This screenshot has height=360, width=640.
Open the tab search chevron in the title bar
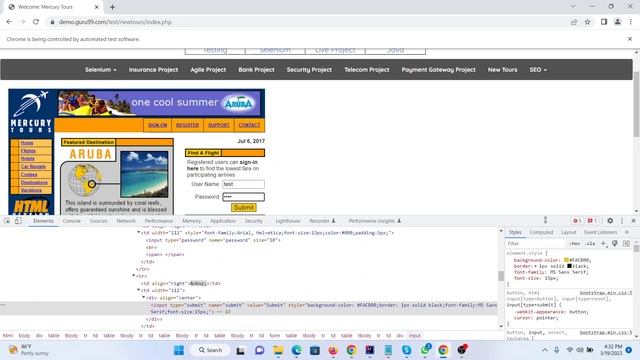pos(573,7)
